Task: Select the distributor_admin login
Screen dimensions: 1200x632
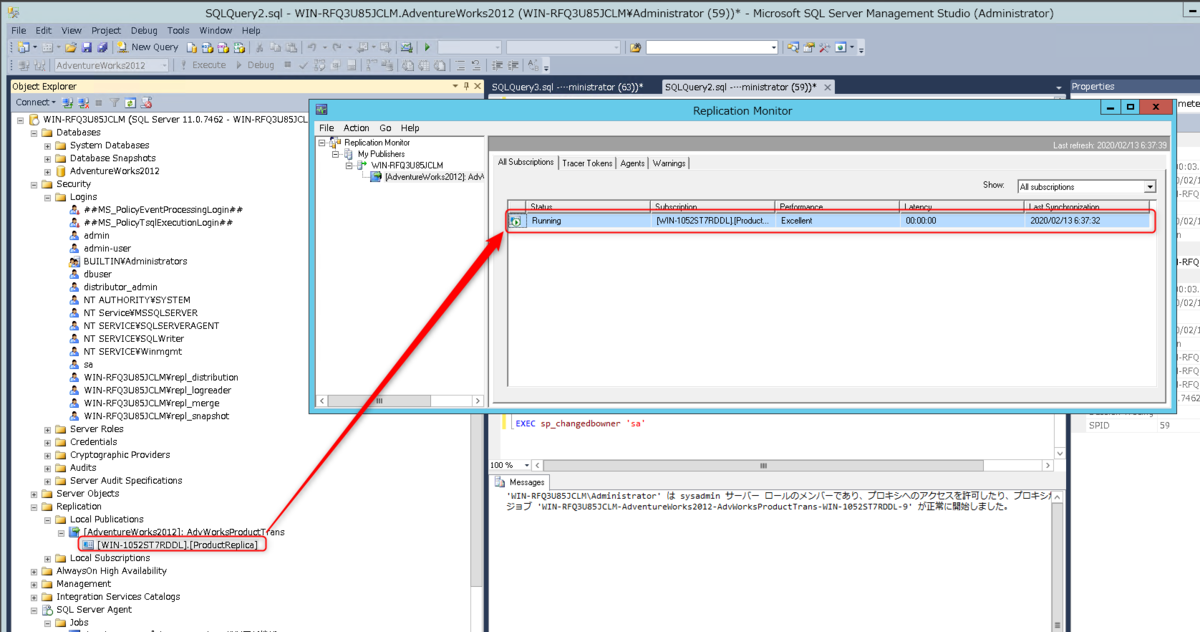Action: coord(120,287)
